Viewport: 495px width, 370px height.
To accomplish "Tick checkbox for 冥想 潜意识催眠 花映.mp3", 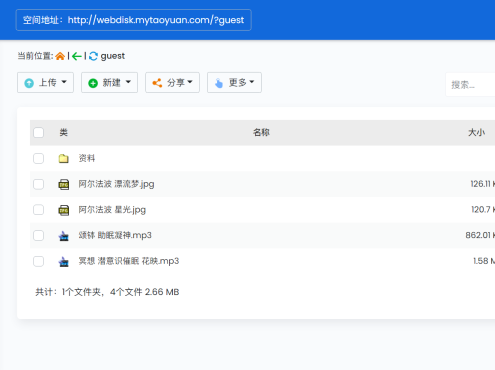I will (x=38, y=261).
